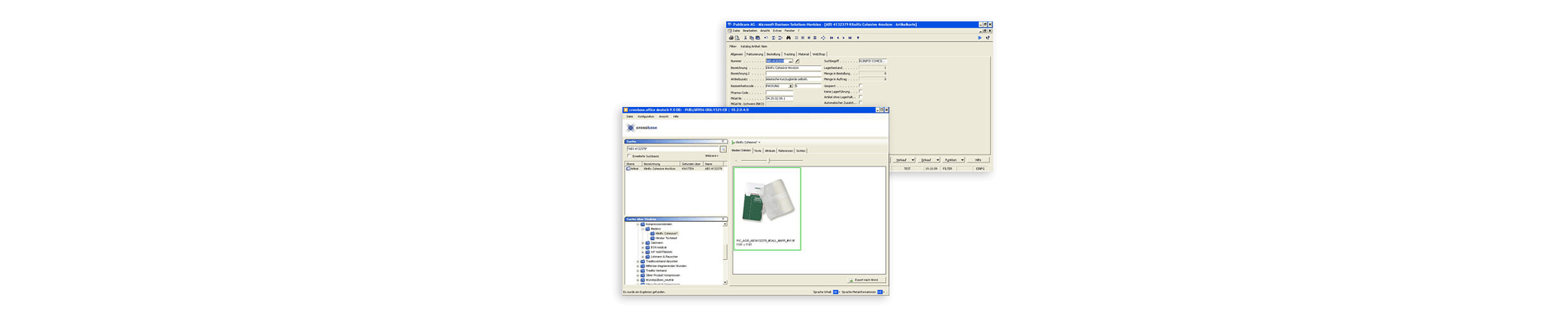1568x317 pixels.
Task: Click the crossbase search text field
Action: [672, 149]
